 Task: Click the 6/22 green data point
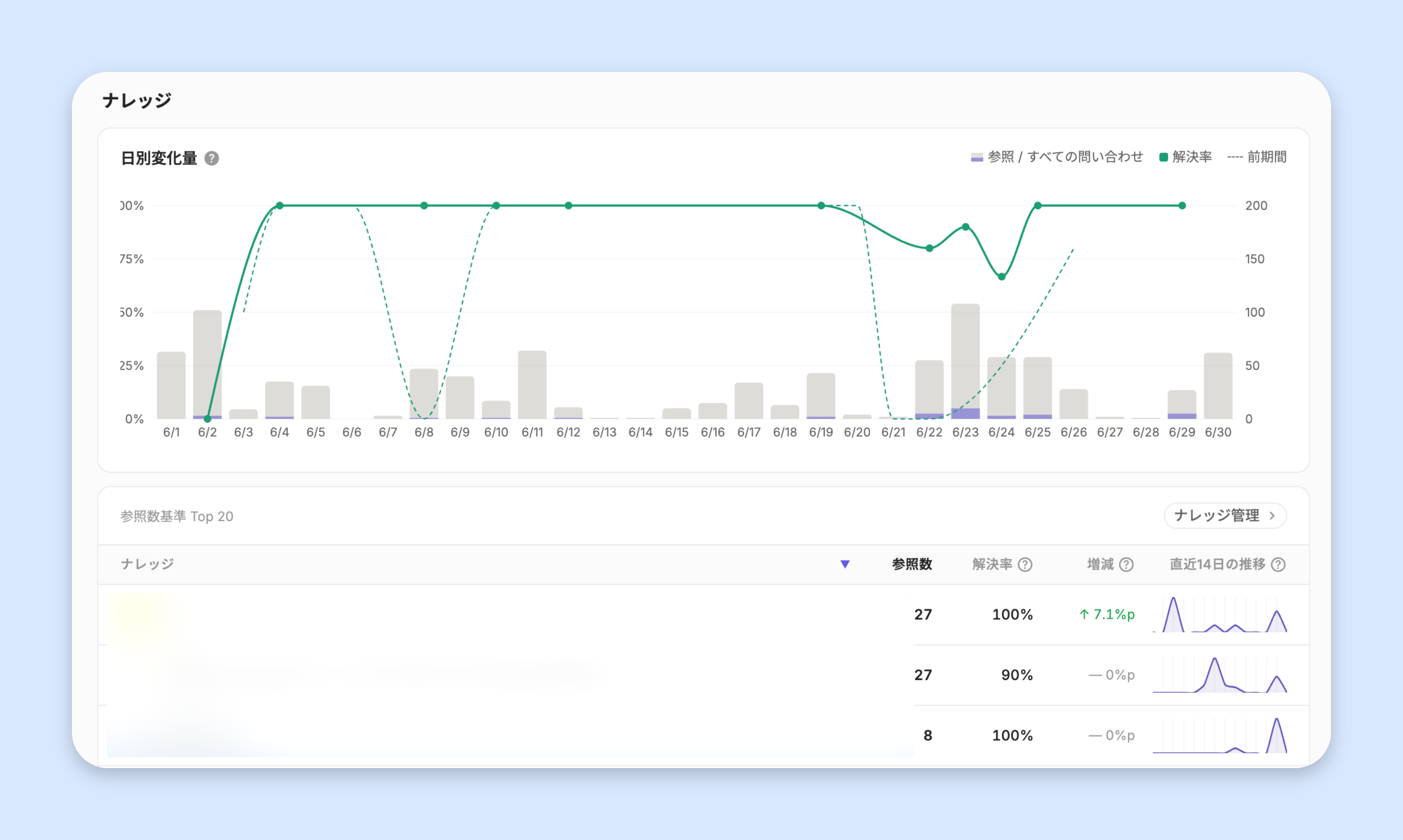(x=929, y=248)
